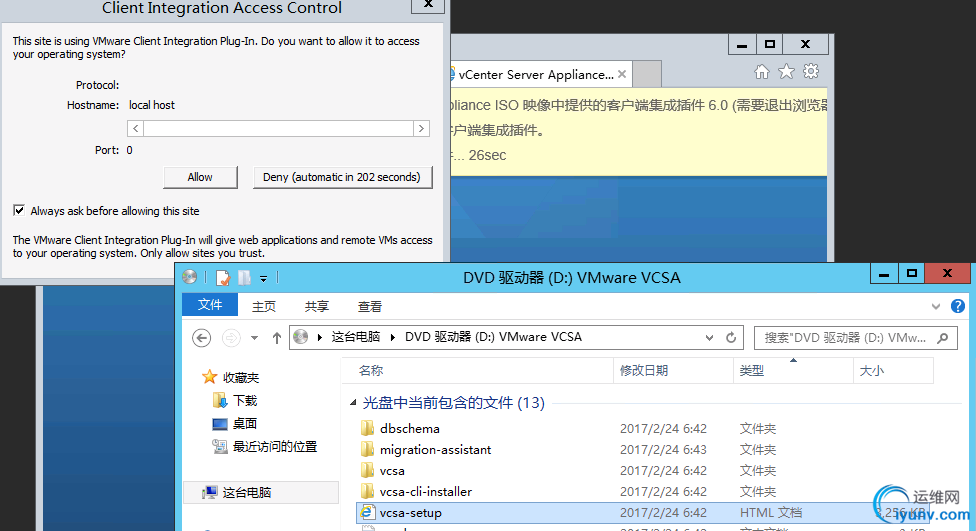Open the 文件 menu in Explorer
Screen dimensions: 976x531
(210, 305)
